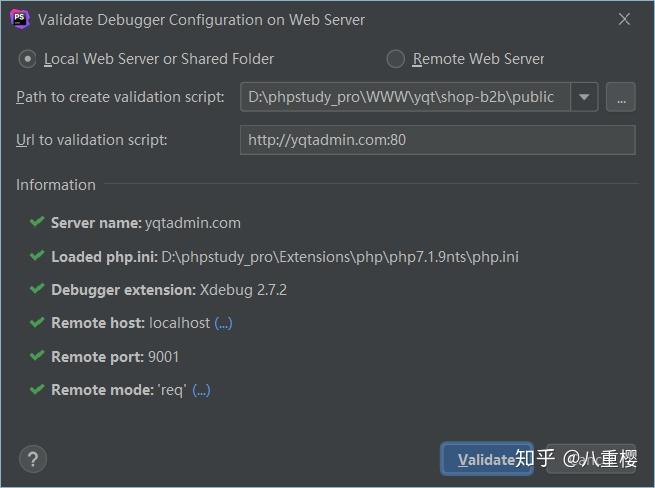Open the details link next to Remote mode
This screenshot has width=655, height=488.
(x=201, y=390)
